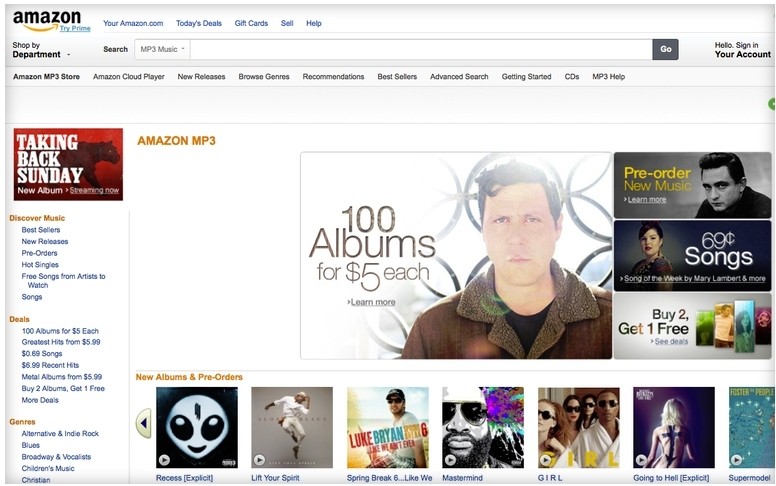Play preview on Spring Break 6 cover
Image resolution: width=776 pixels, height=486 pixels.
[x=355, y=460]
